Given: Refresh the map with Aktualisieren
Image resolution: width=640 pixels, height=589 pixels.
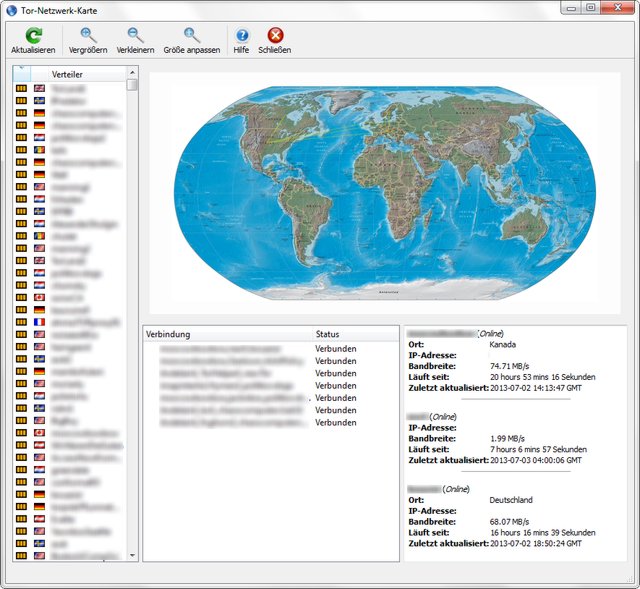Looking at the screenshot, I should point(33,41).
